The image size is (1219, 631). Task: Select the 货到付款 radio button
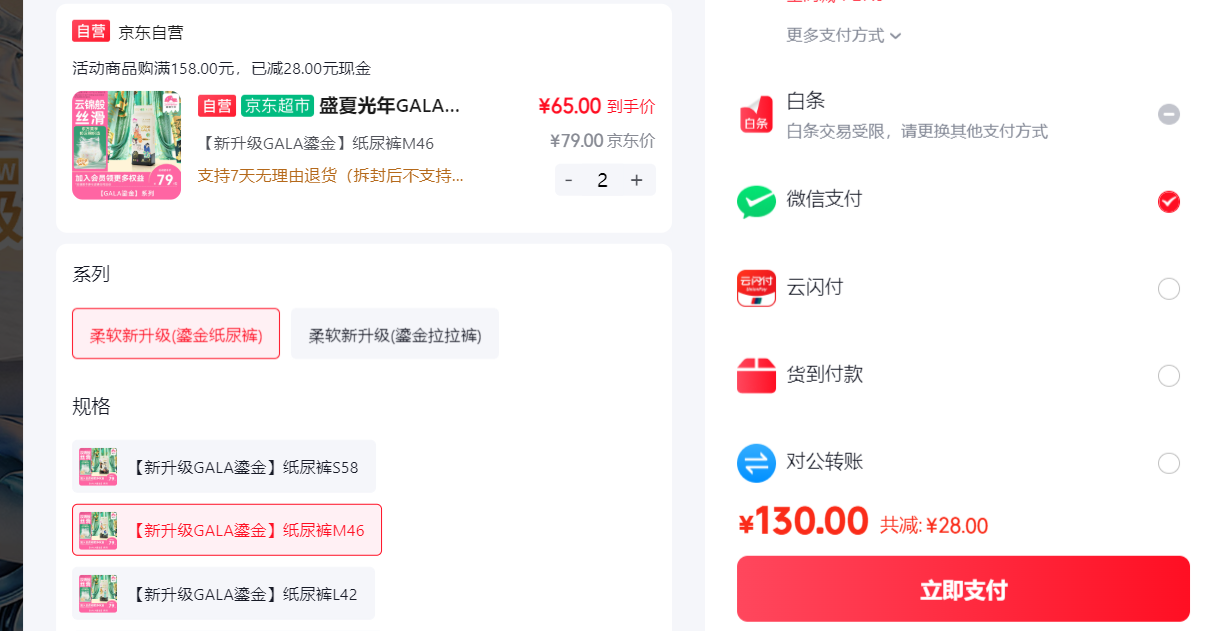coord(1169,376)
